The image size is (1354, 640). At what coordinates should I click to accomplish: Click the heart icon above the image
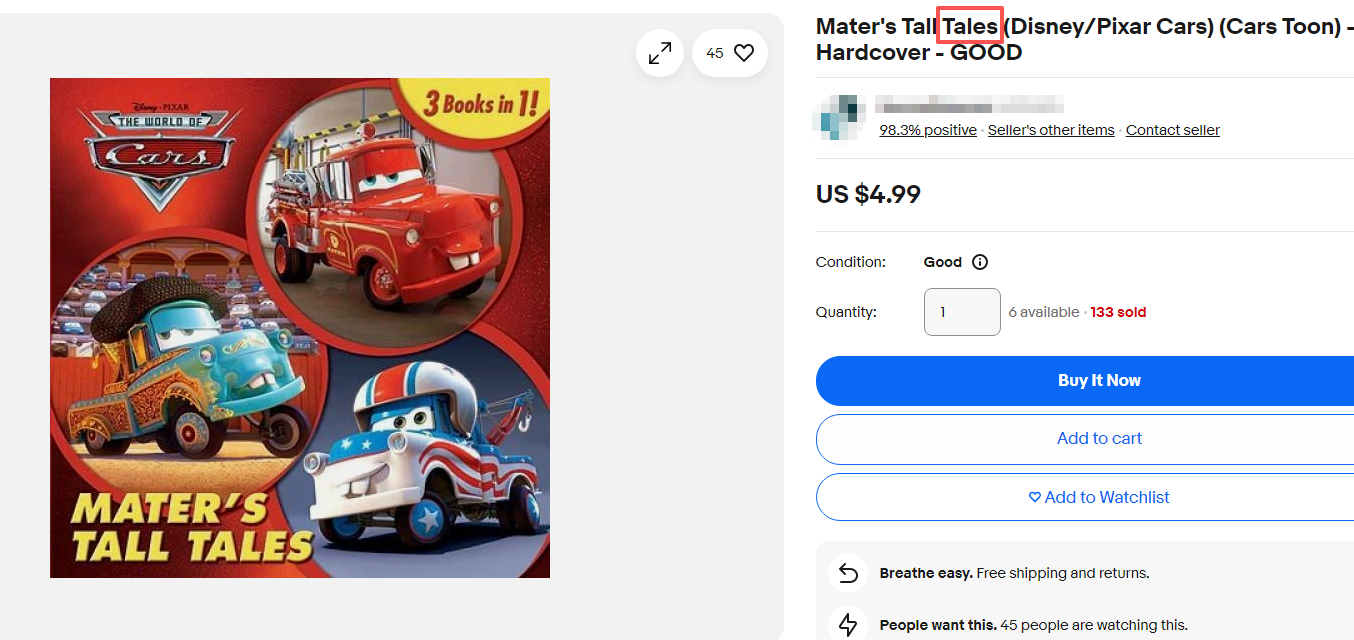(743, 54)
